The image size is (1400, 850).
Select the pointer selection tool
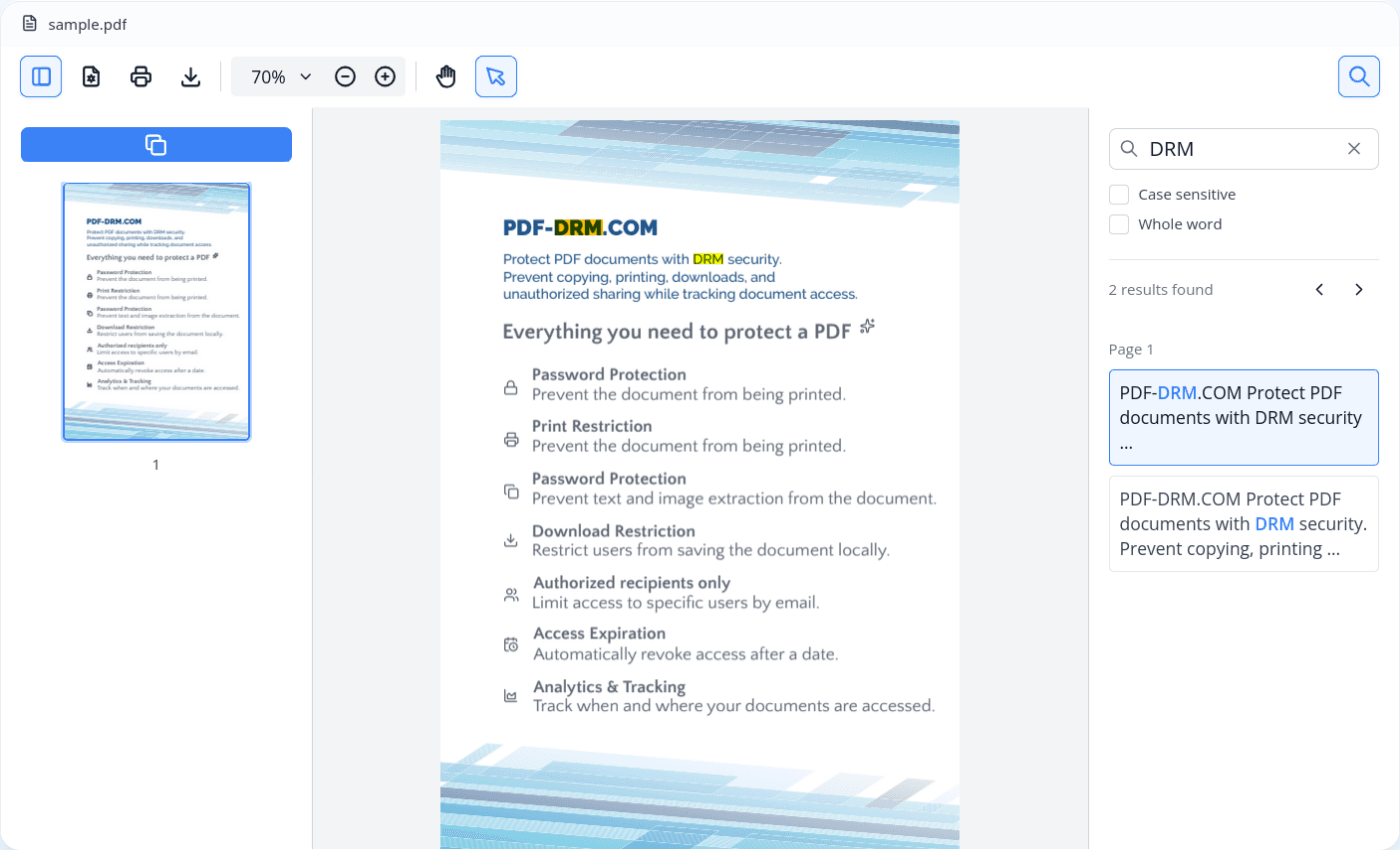pos(496,76)
